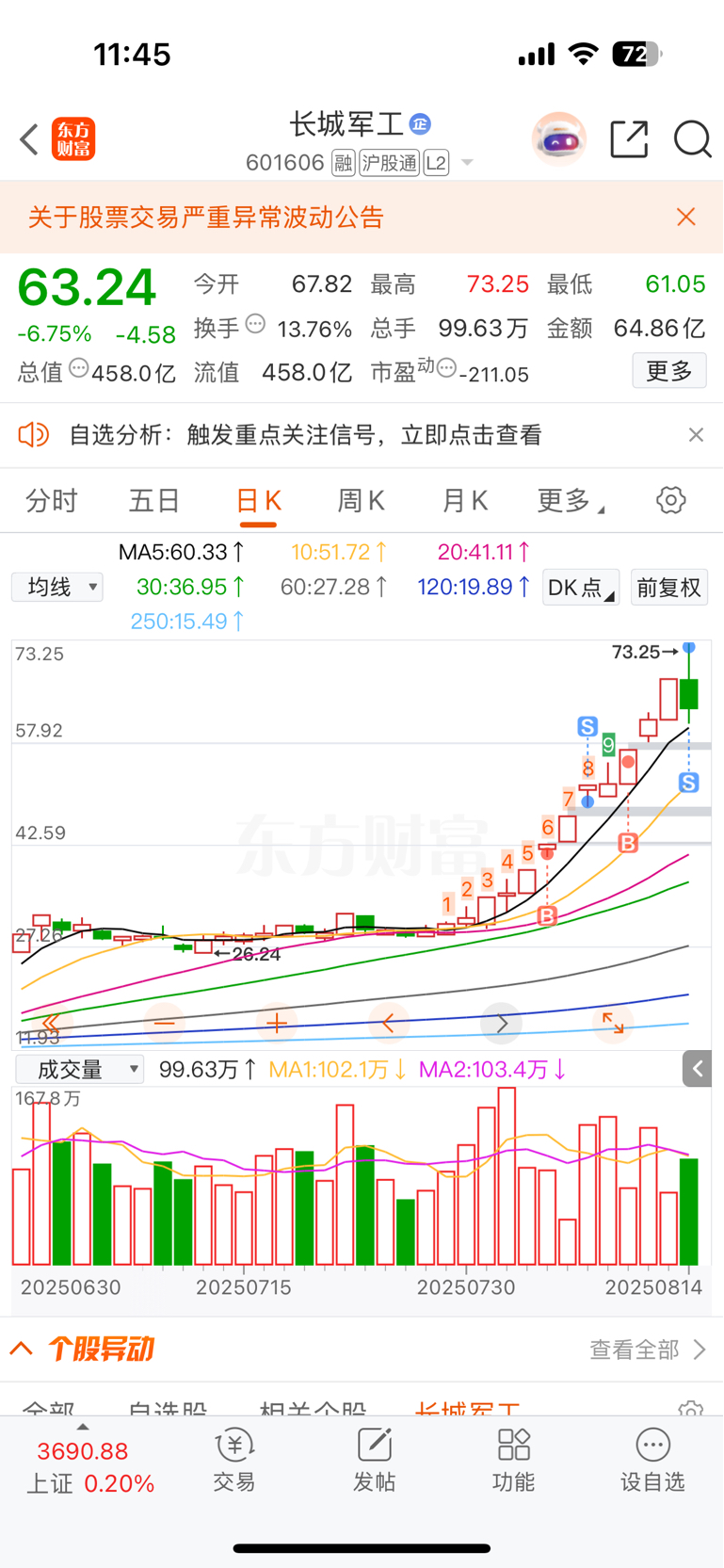The width and height of the screenshot is (724, 1568).
Task: Tap the green 9 sequence marker
Action: point(609,746)
